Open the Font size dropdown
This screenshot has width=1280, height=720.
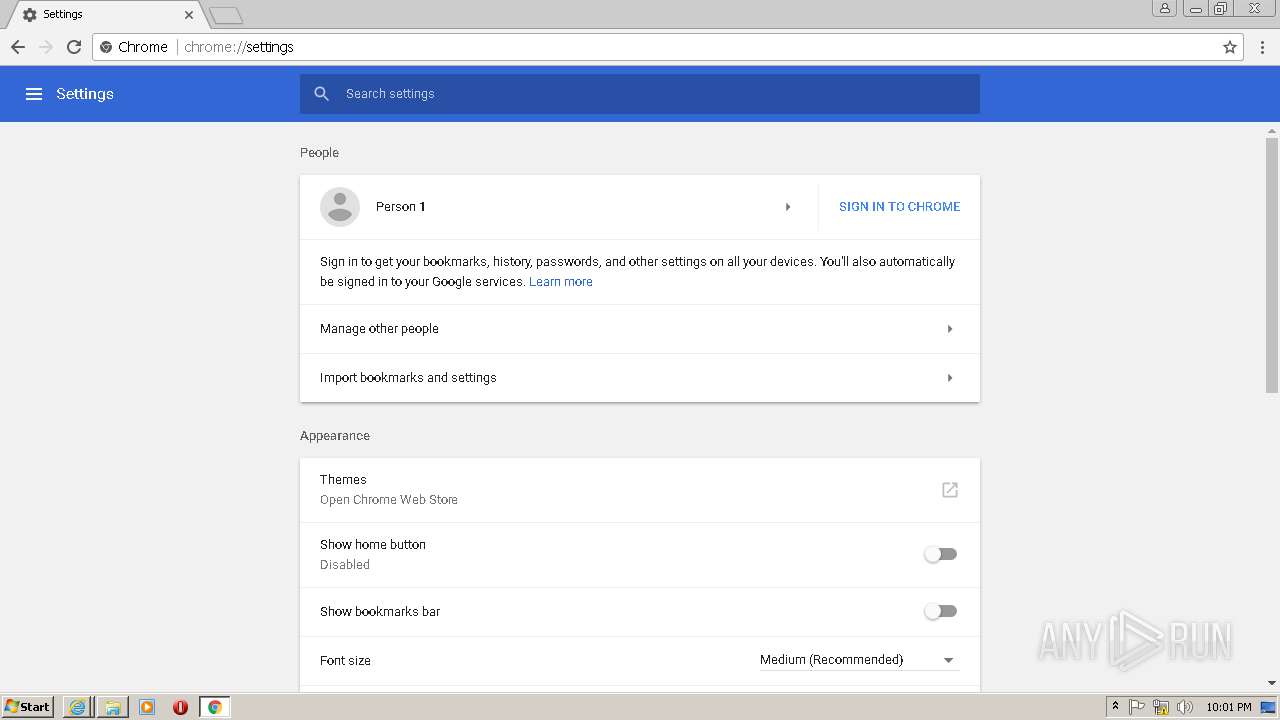tap(859, 660)
